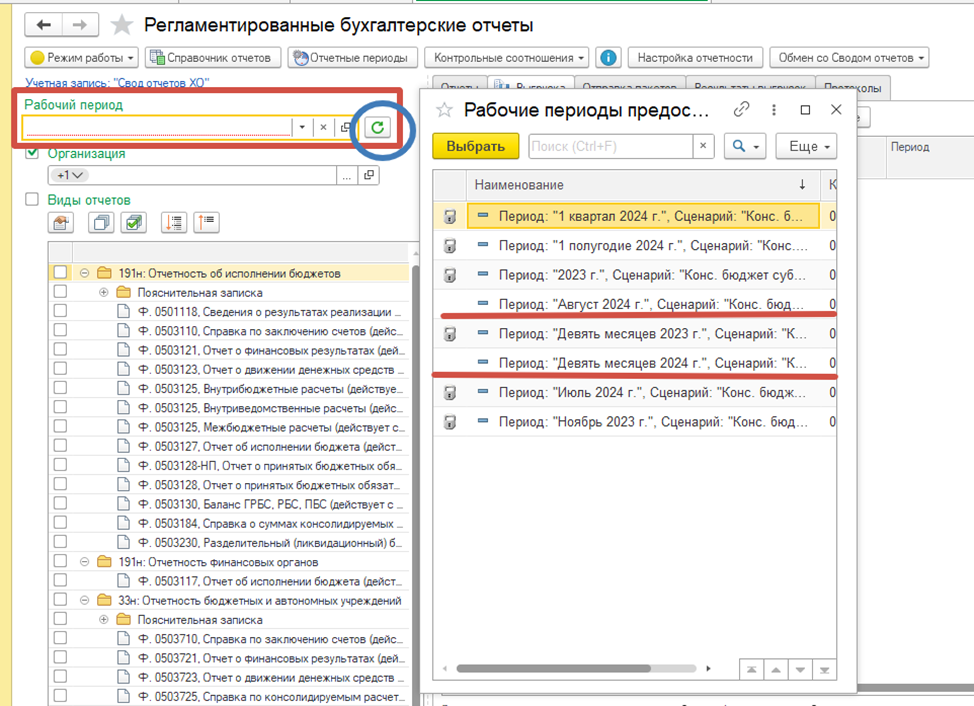Open Настройка отчетности

695,58
